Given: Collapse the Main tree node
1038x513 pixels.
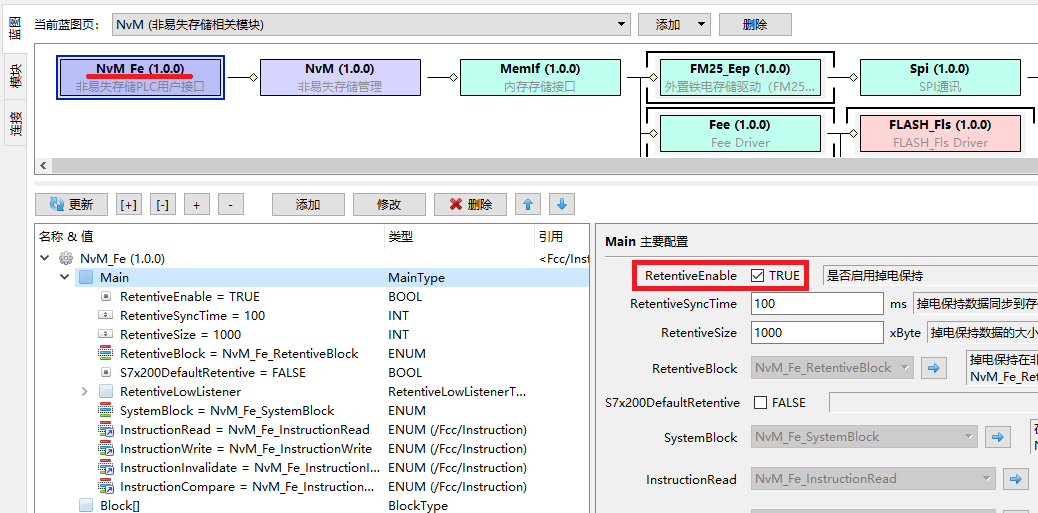Looking at the screenshot, I should [x=65, y=277].
